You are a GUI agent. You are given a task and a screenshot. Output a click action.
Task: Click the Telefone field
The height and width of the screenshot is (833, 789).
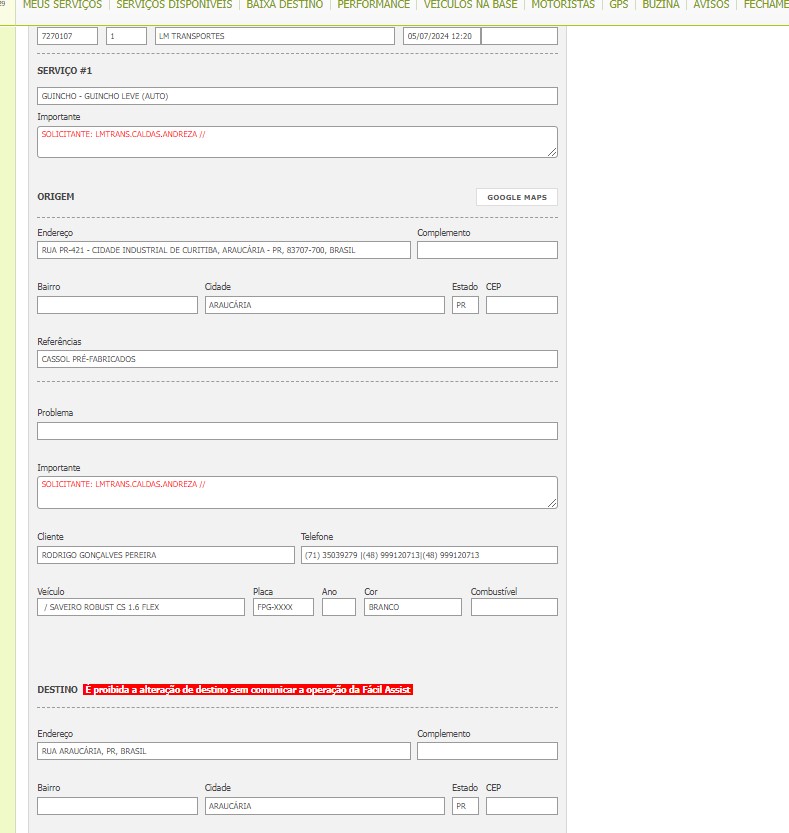(429, 555)
